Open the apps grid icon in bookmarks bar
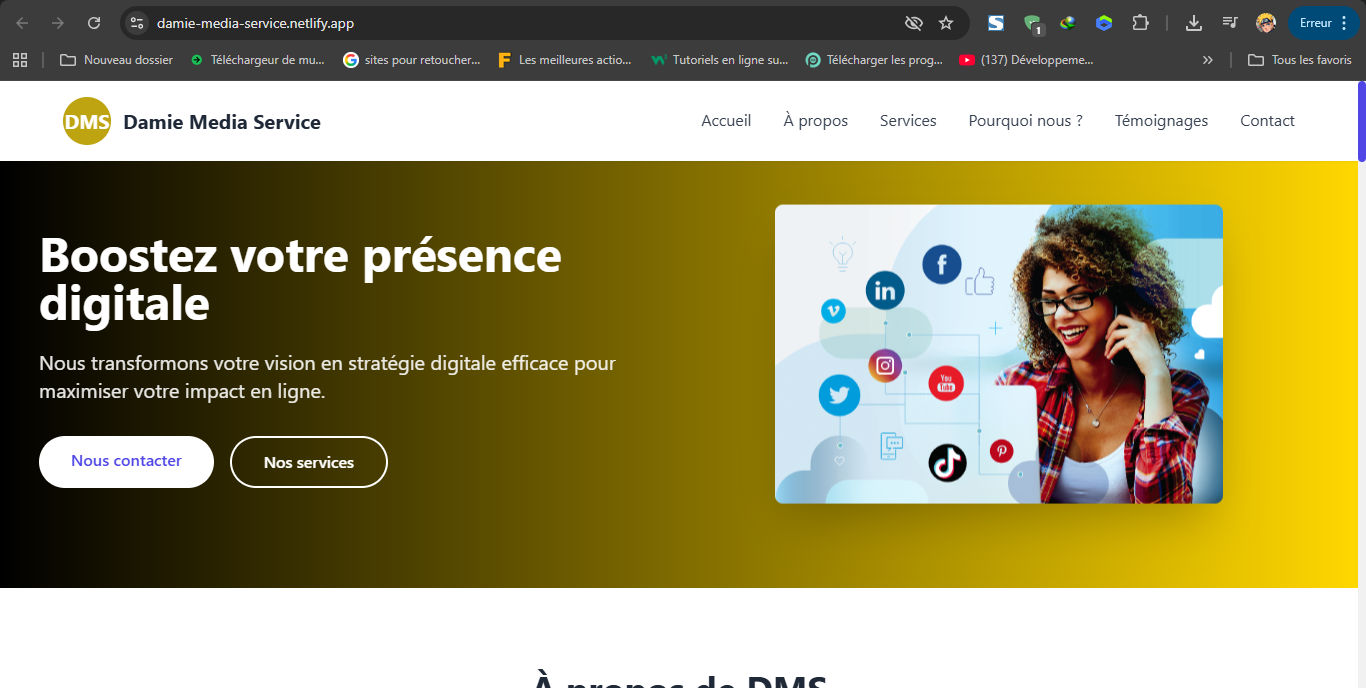Image resolution: width=1366 pixels, height=688 pixels. point(20,60)
